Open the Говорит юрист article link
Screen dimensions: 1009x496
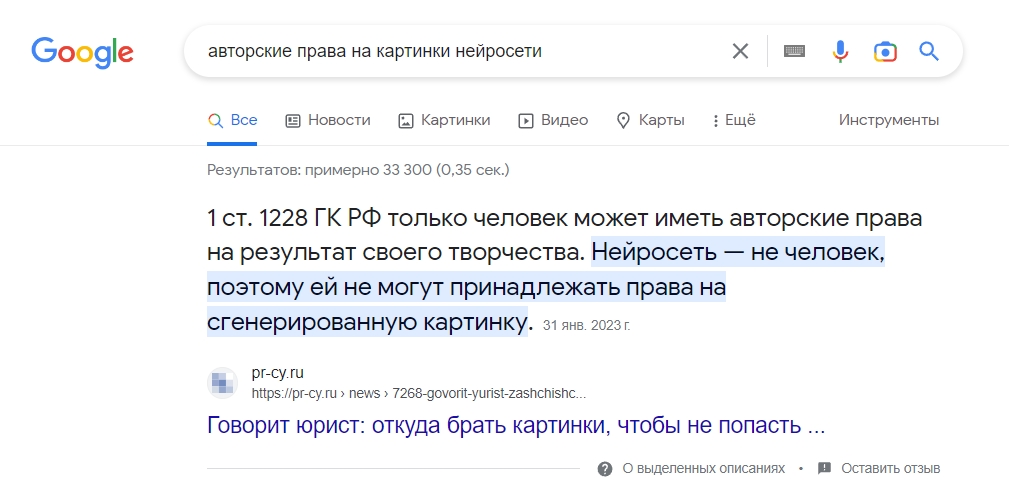[x=515, y=426]
